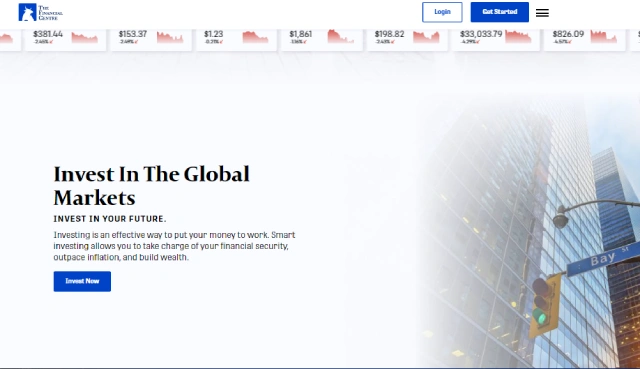This screenshot has height=369, width=640.
Task: Open the $198.82 ticker card
Action: [x=407, y=40]
